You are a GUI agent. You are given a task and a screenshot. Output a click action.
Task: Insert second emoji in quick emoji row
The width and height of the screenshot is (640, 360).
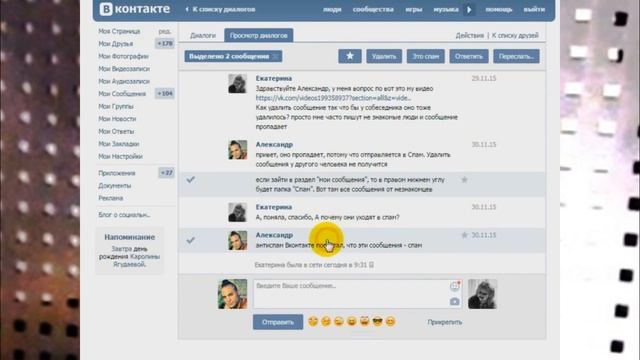click(326, 322)
